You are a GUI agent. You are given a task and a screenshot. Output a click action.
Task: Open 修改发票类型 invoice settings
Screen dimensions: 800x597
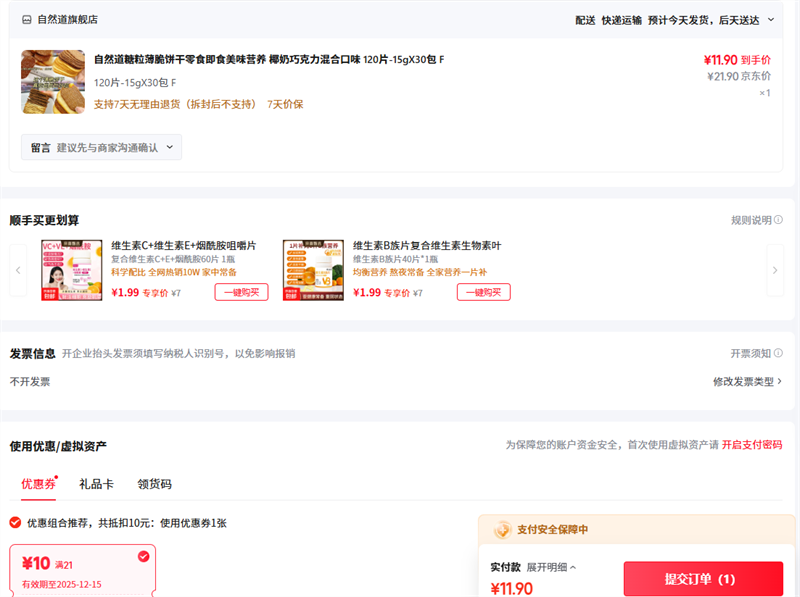[747, 381]
